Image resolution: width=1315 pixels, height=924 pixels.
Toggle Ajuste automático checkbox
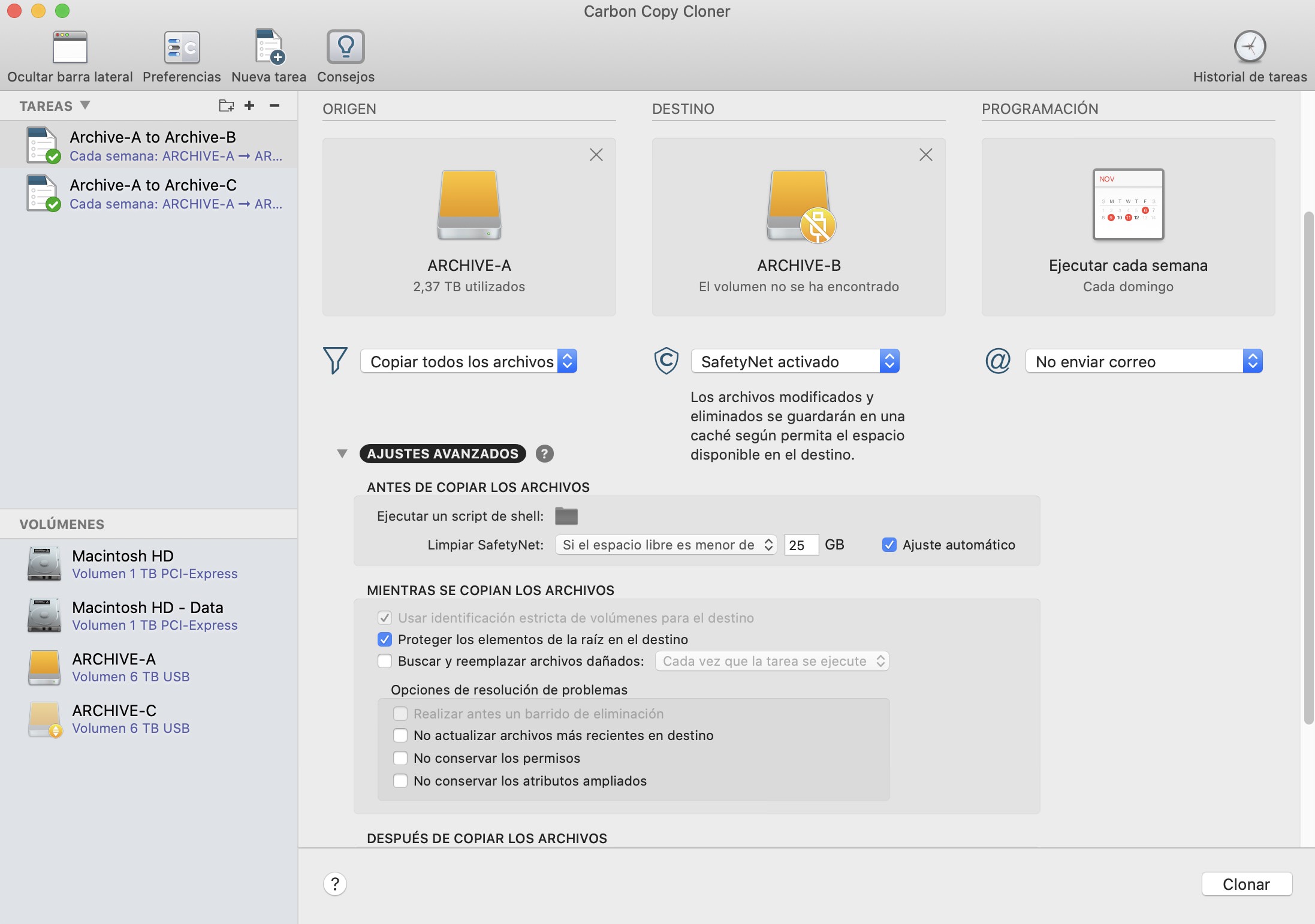889,545
